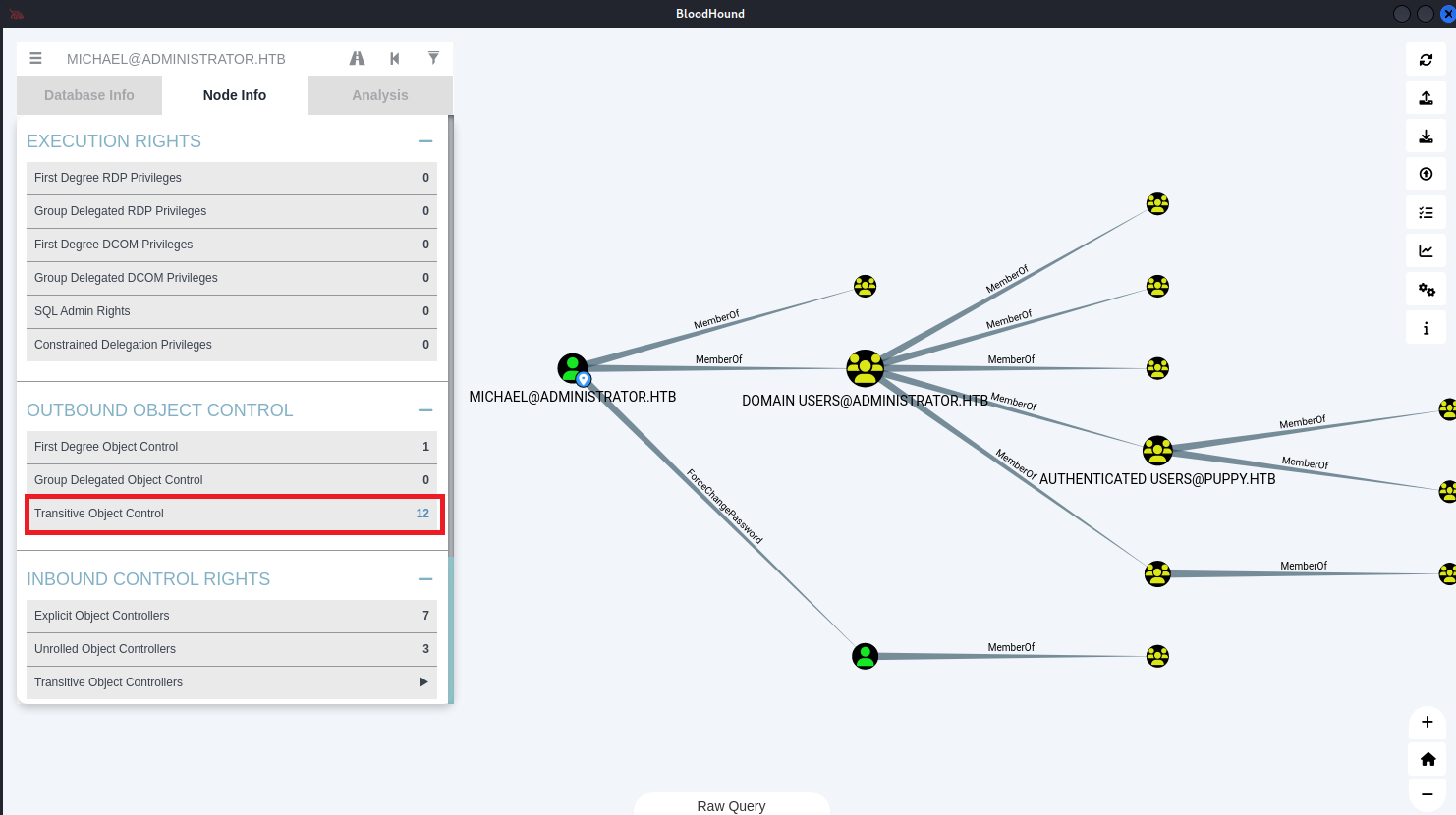Click the zoom in plus button
The image size is (1456, 815).
1428,722
